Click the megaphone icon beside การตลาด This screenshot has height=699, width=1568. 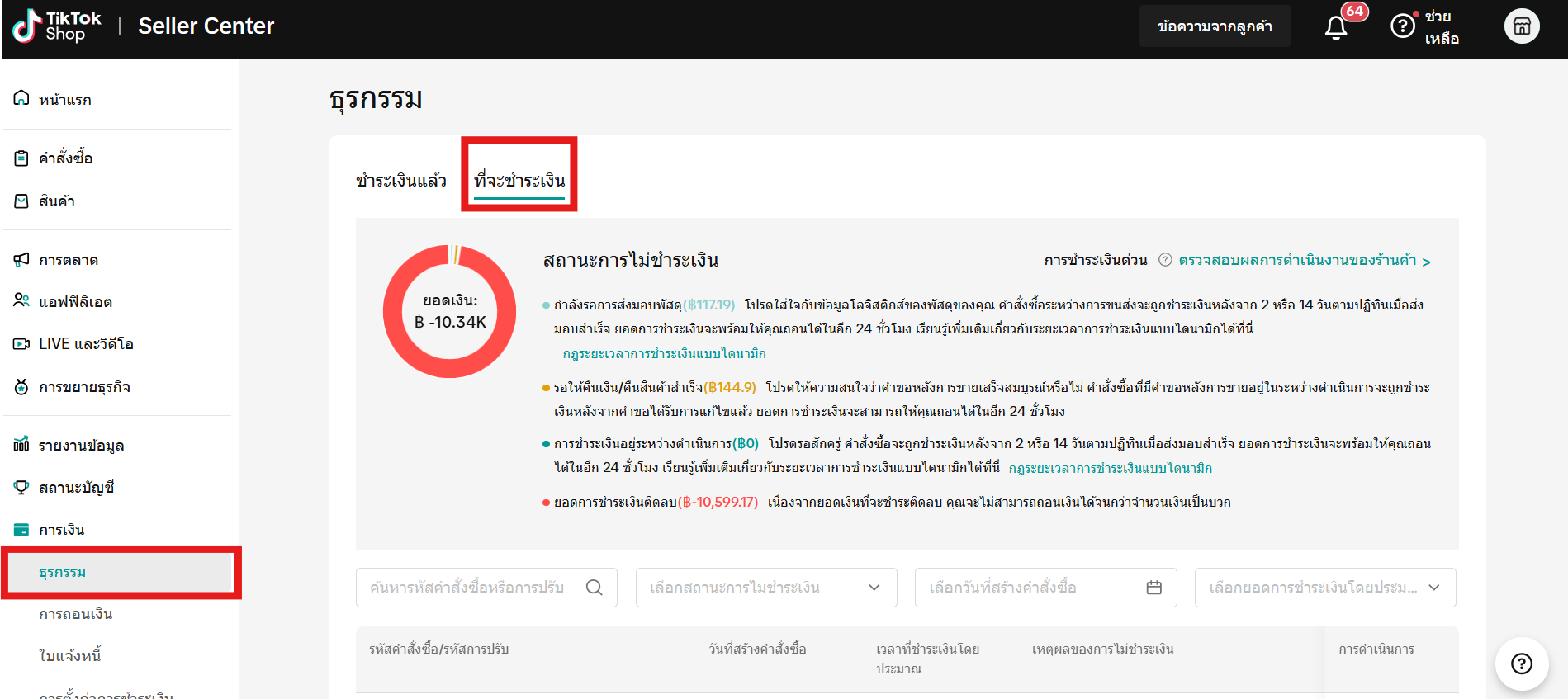click(21, 260)
